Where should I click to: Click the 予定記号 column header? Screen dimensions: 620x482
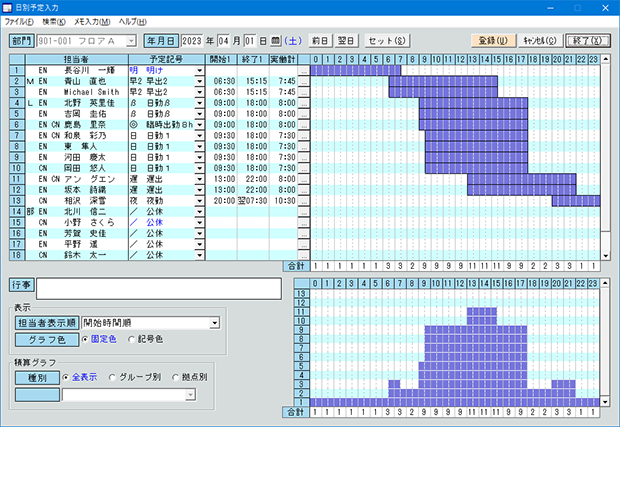coord(166,59)
